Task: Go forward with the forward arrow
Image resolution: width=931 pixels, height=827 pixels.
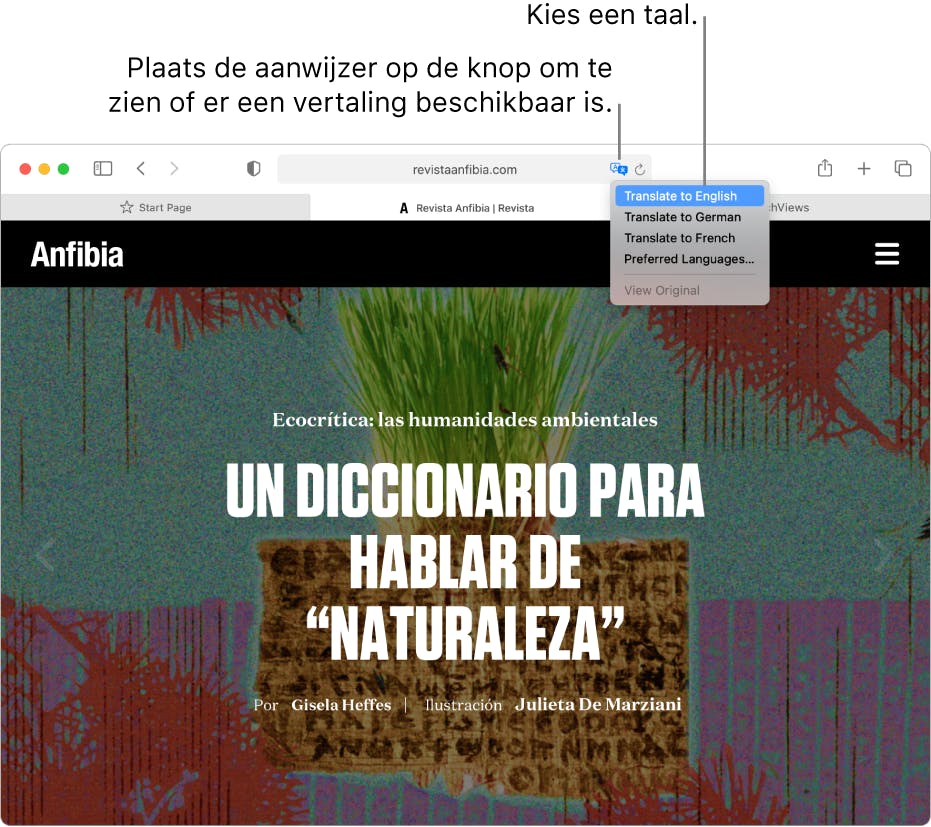Action: (174, 169)
